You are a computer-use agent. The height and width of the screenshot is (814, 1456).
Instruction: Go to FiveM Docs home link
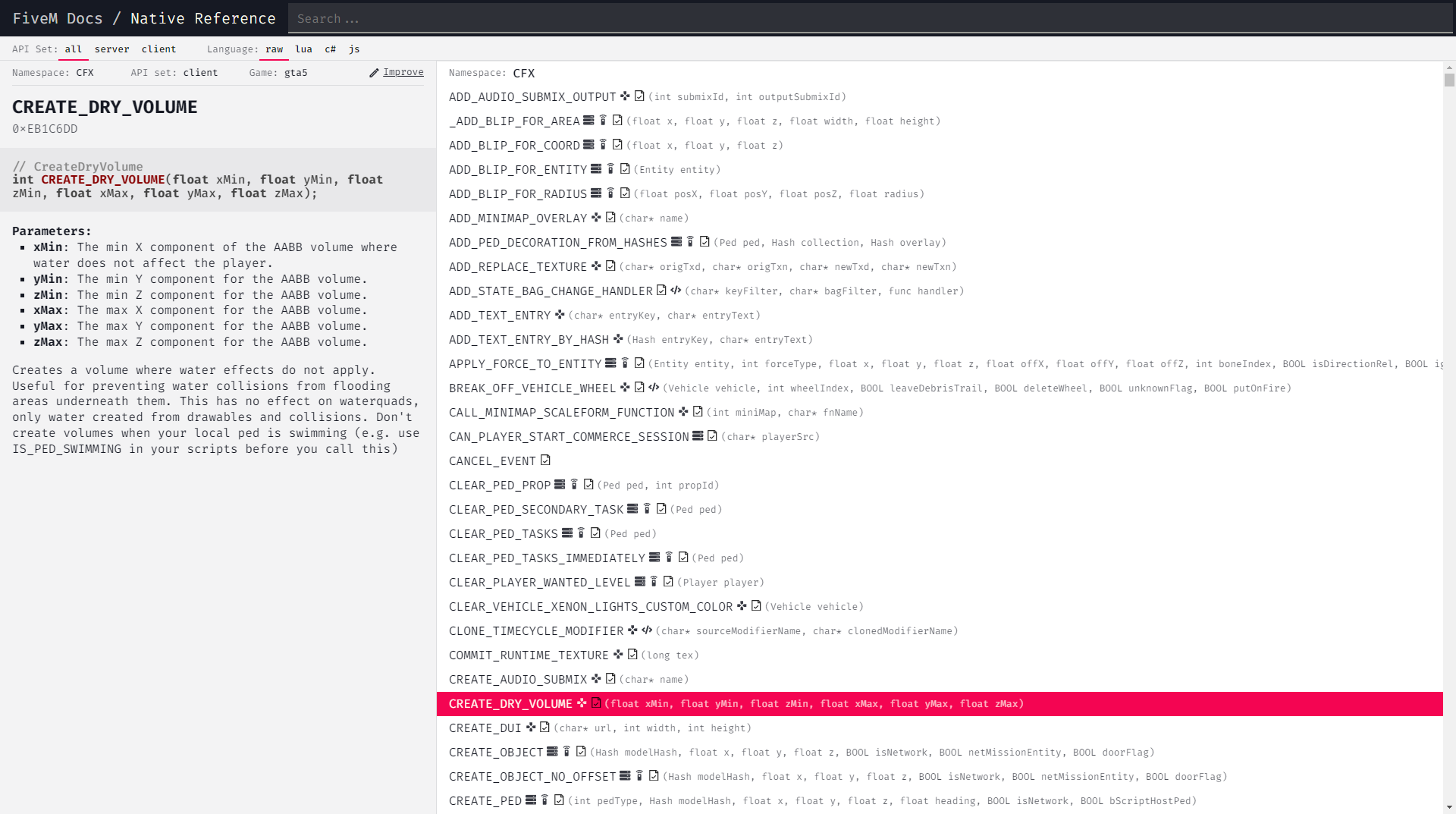click(58, 18)
